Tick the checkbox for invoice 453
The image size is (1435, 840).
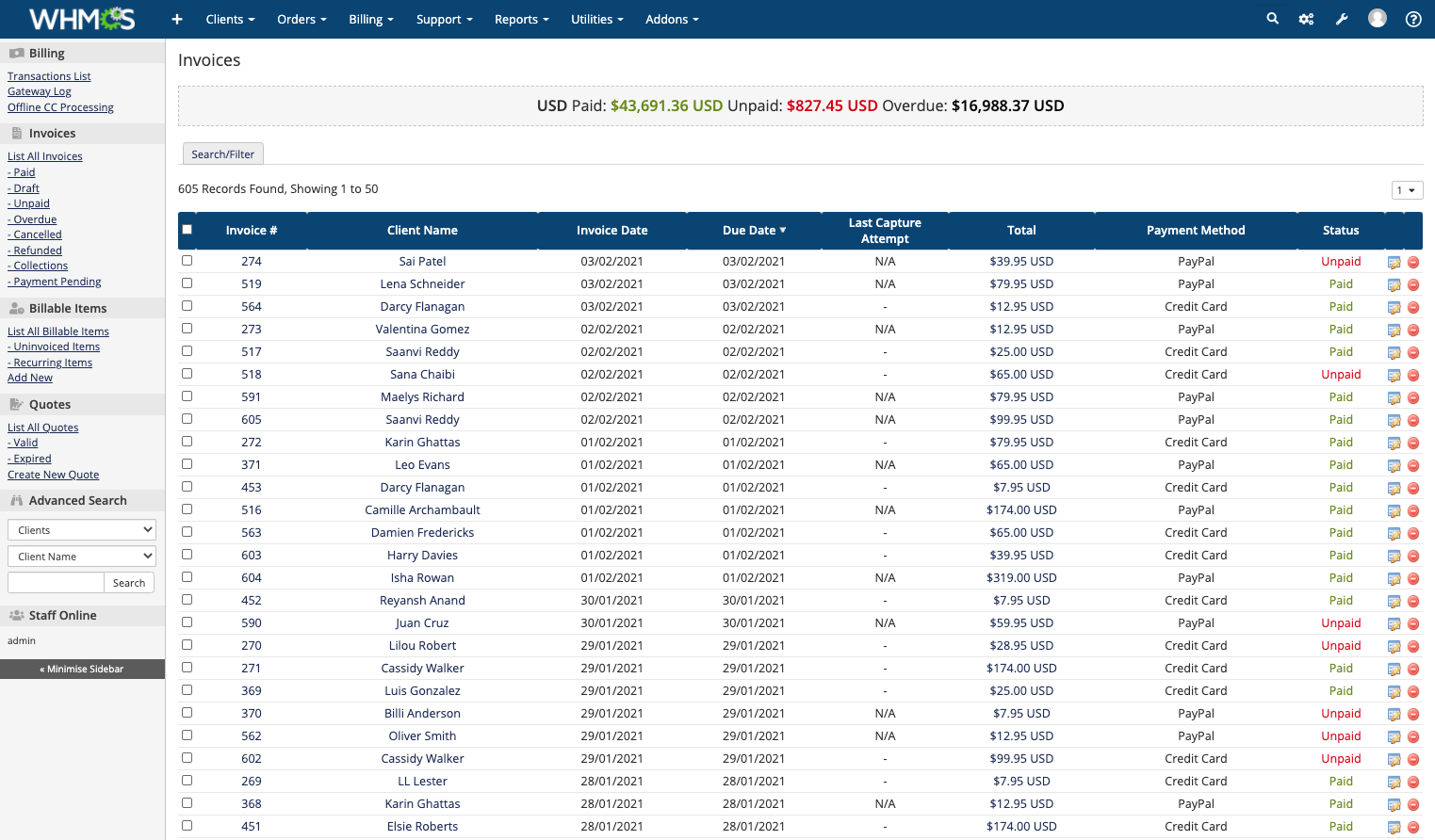(187, 486)
